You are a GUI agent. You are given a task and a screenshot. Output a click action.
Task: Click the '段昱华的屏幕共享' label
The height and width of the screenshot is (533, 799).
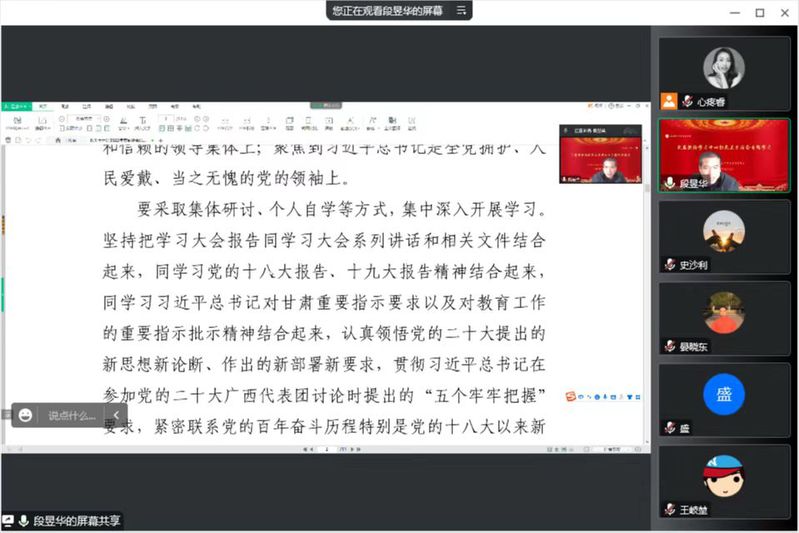[x=77, y=521]
